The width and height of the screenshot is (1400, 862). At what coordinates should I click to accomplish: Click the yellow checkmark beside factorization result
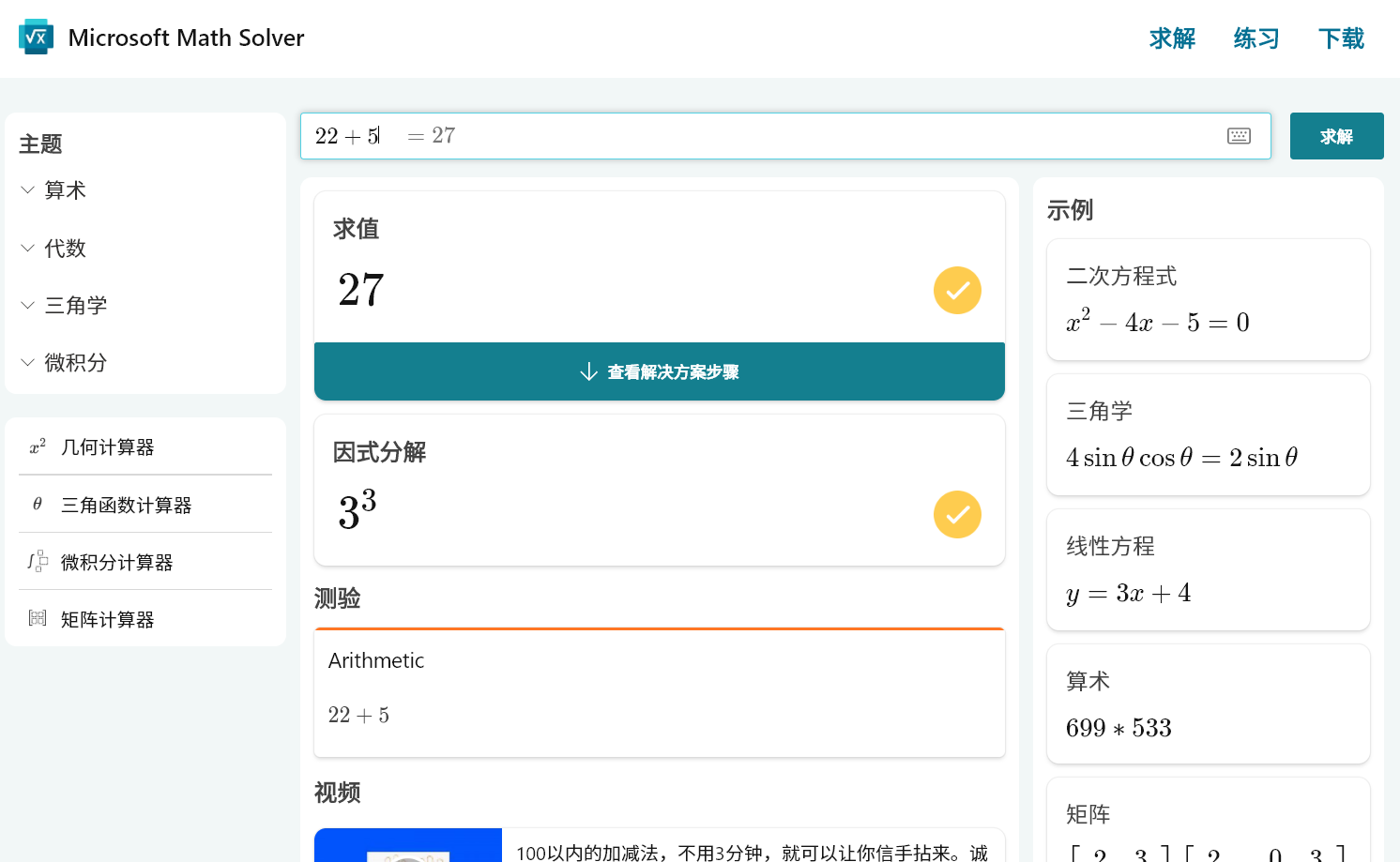[x=957, y=515]
